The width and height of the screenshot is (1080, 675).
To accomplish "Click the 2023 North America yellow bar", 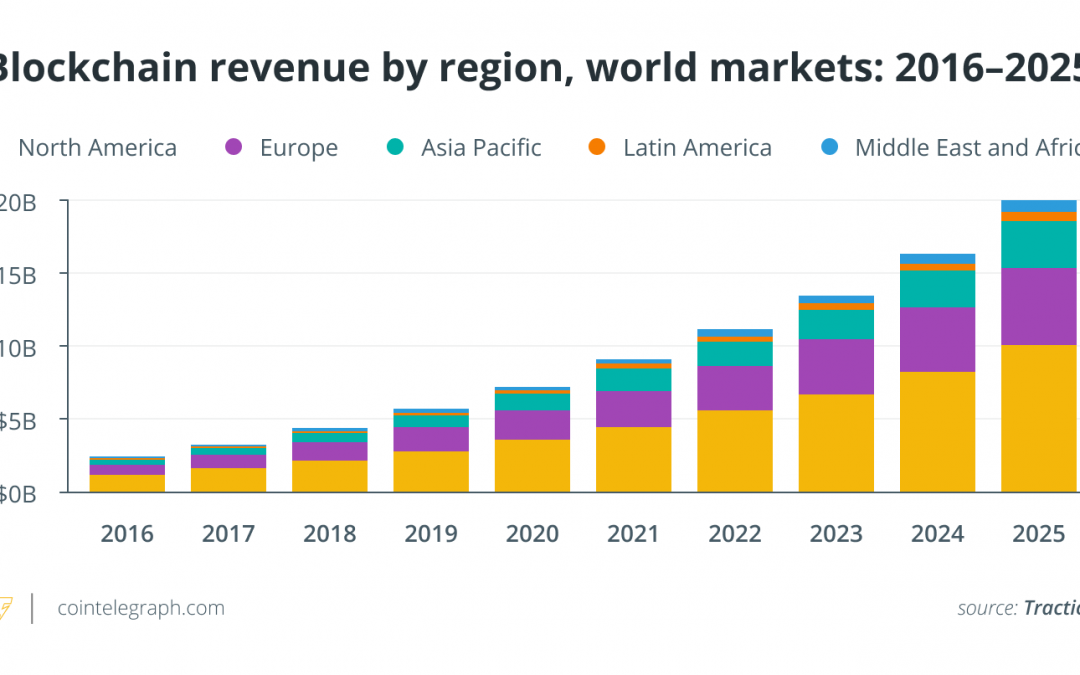I will (x=836, y=443).
